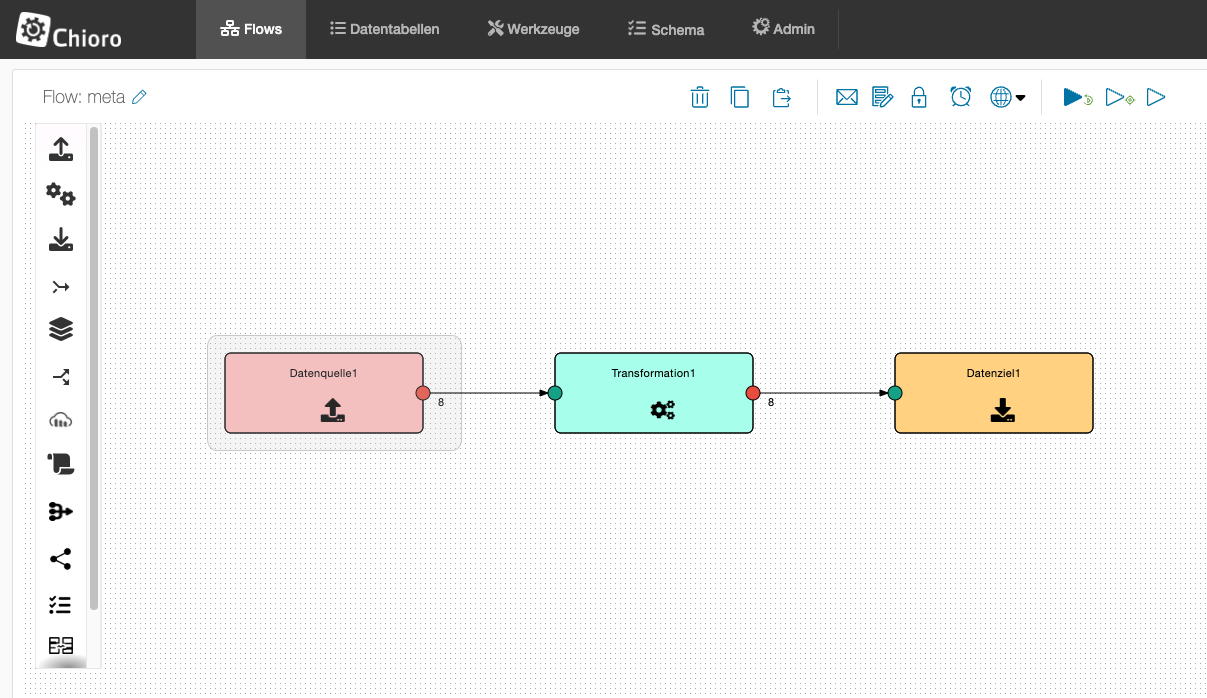Open the alarm clock scheduler icon

click(x=961, y=97)
